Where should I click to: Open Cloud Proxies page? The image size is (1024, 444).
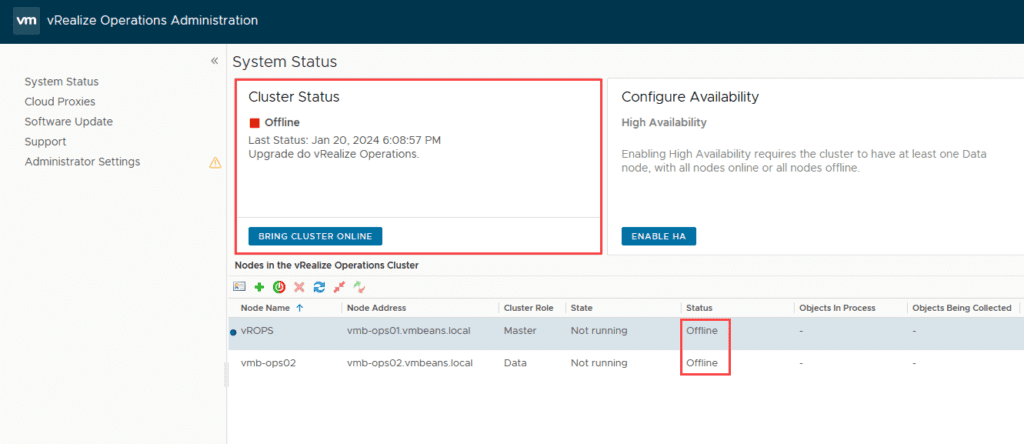click(x=59, y=102)
